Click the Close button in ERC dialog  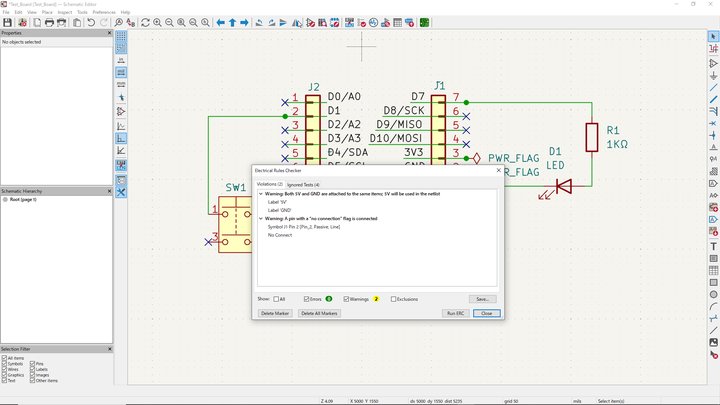click(486, 313)
